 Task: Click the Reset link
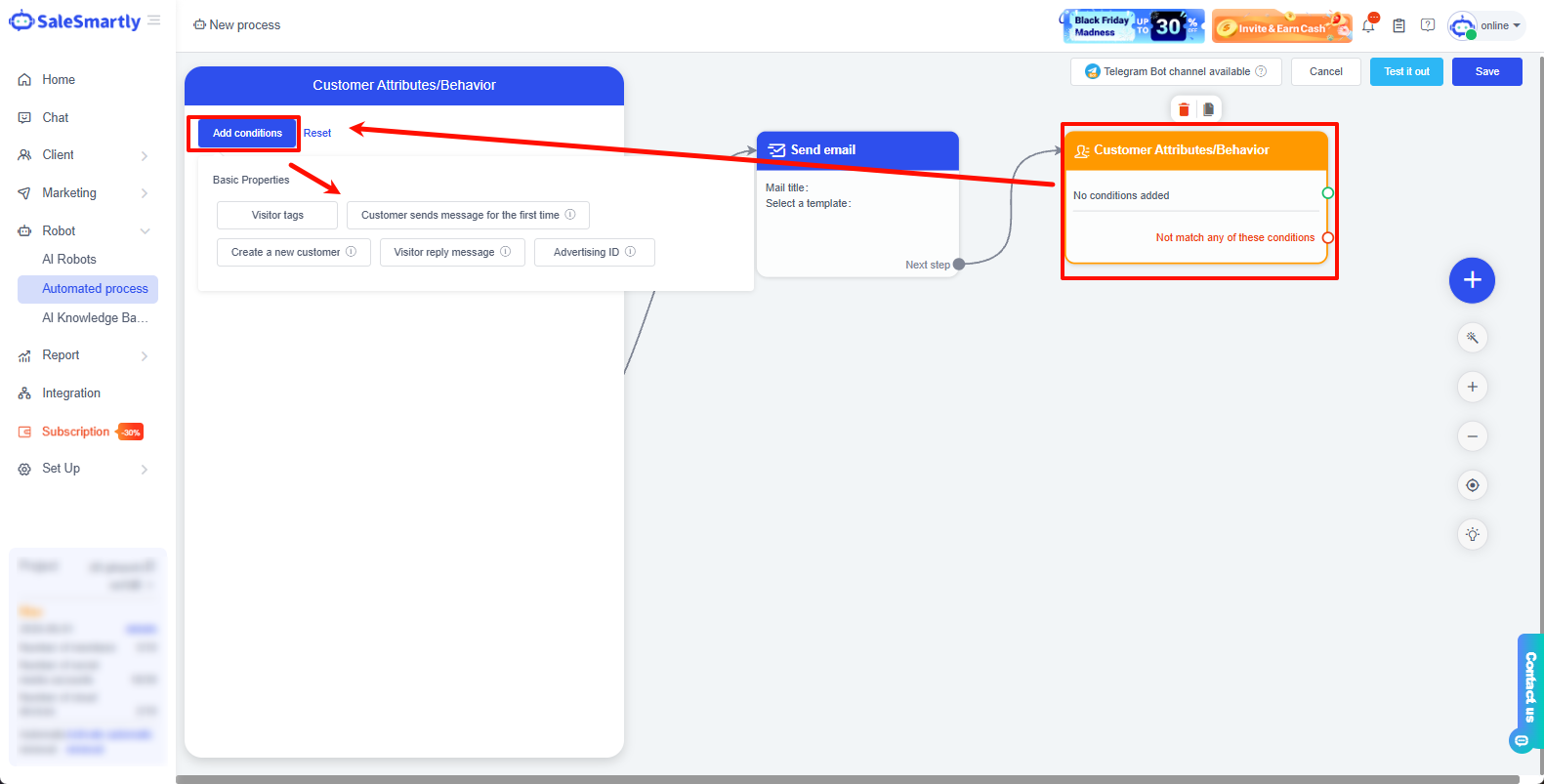317,133
